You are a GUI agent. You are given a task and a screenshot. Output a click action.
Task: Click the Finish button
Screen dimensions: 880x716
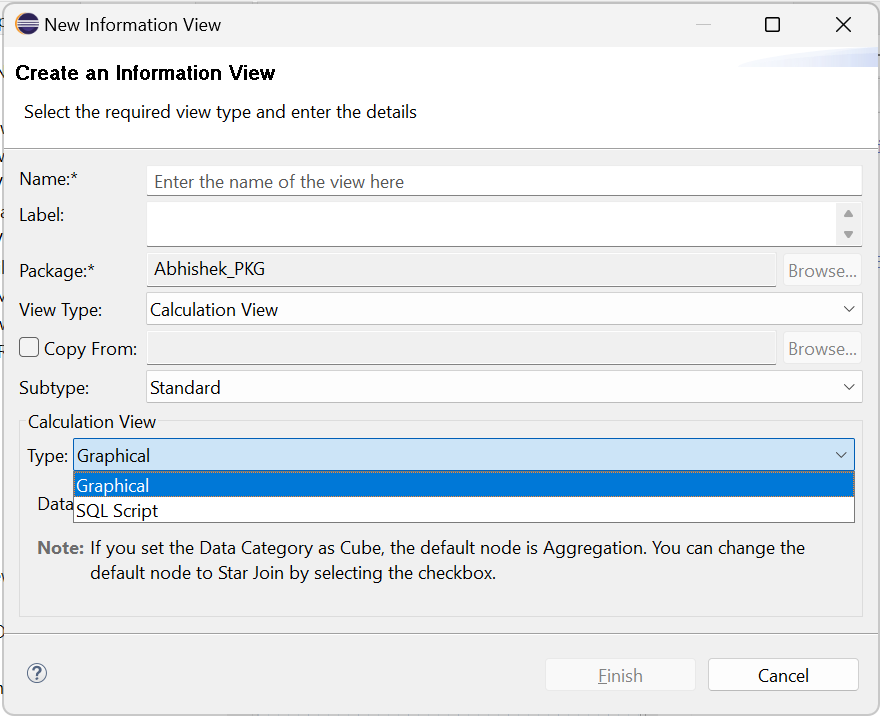620,676
